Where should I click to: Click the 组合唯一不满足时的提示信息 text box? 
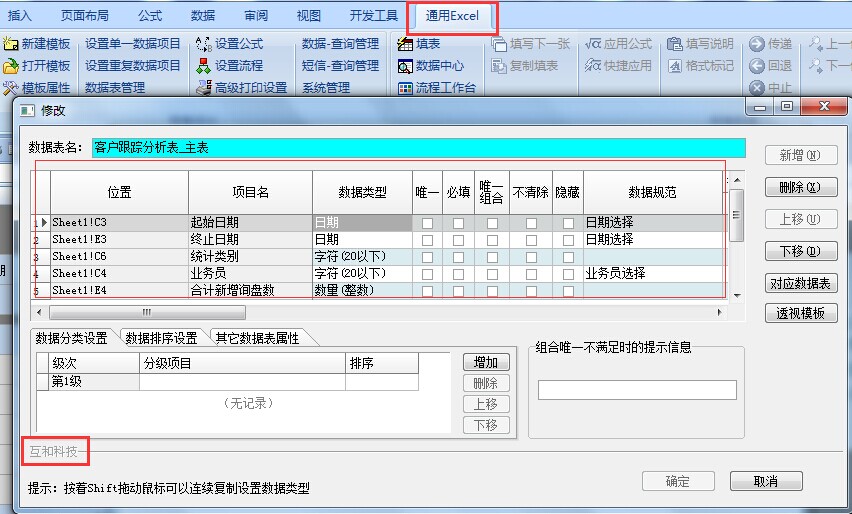637,390
